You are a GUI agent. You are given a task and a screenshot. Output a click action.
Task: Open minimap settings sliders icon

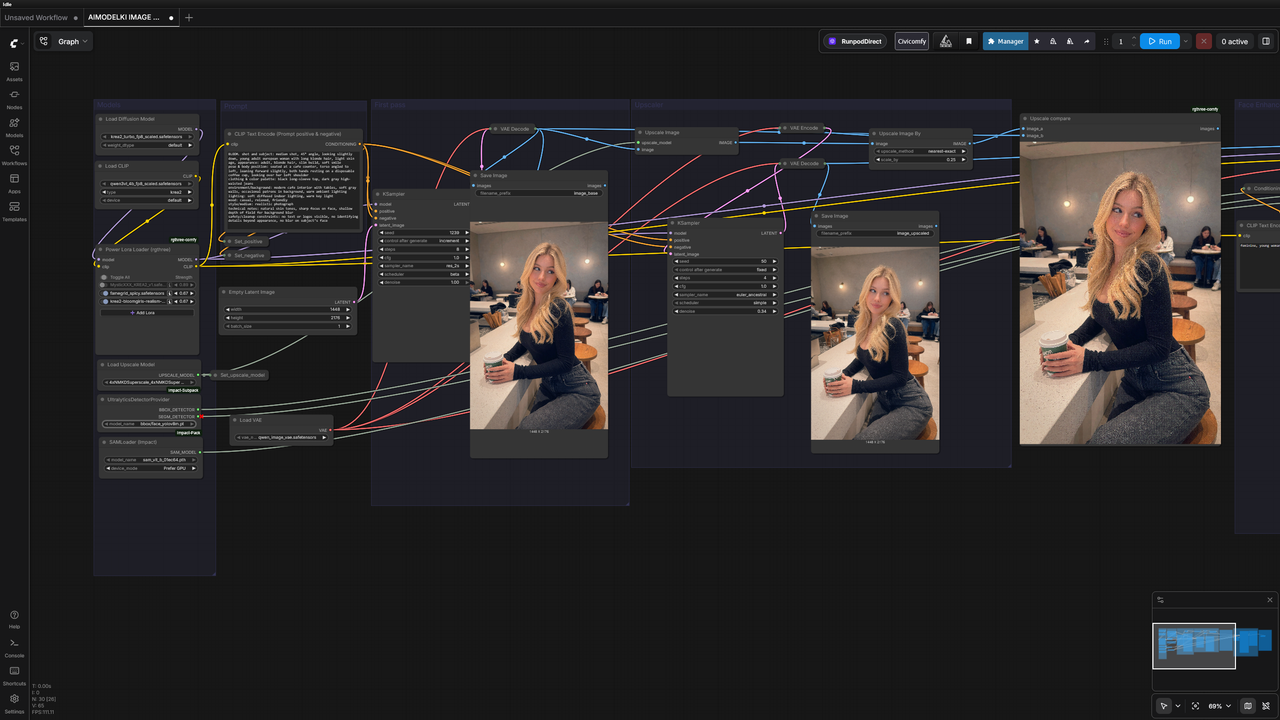pyautogui.click(x=1161, y=600)
